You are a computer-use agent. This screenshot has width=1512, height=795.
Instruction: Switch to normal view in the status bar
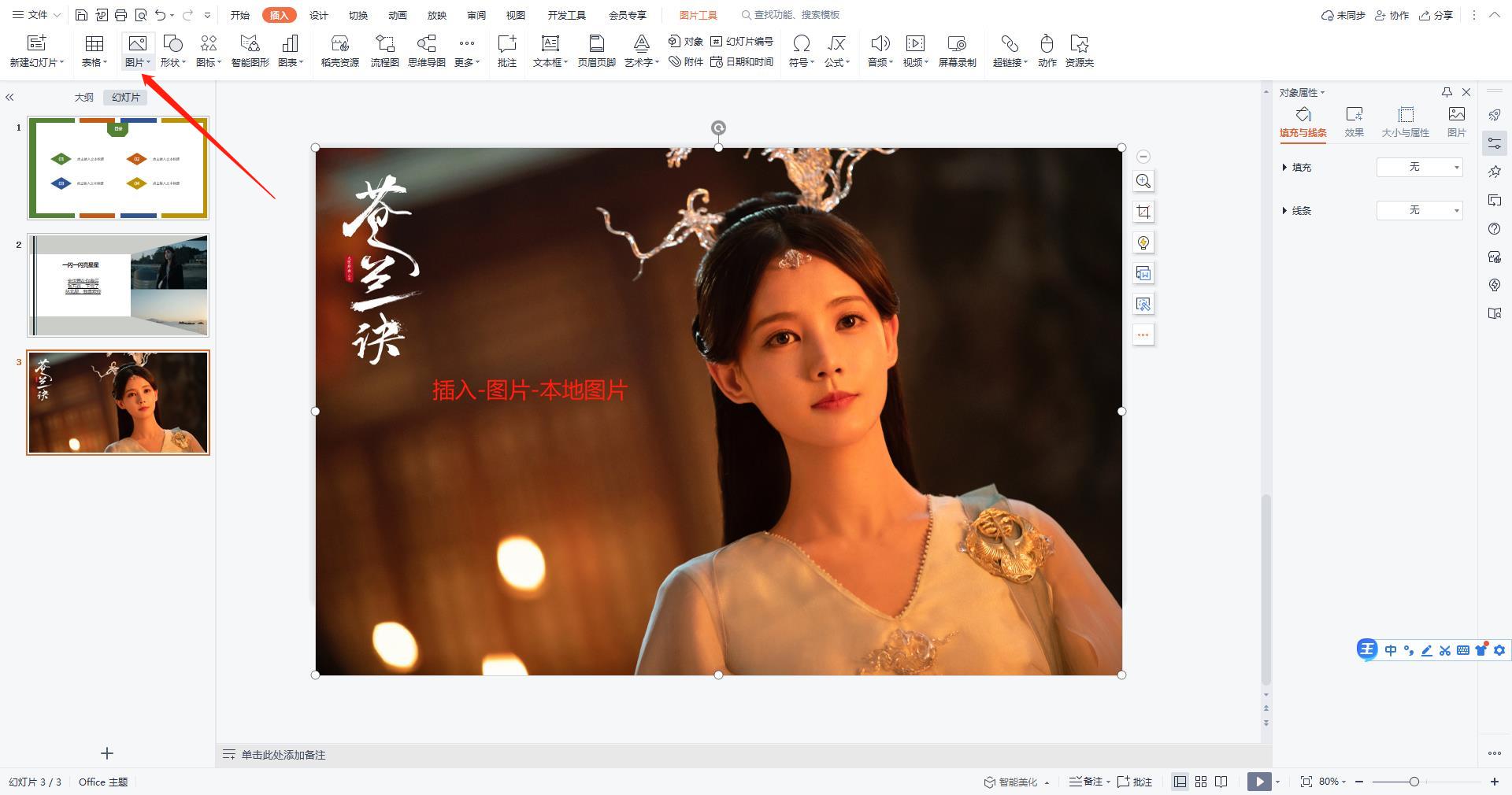coord(1180,782)
